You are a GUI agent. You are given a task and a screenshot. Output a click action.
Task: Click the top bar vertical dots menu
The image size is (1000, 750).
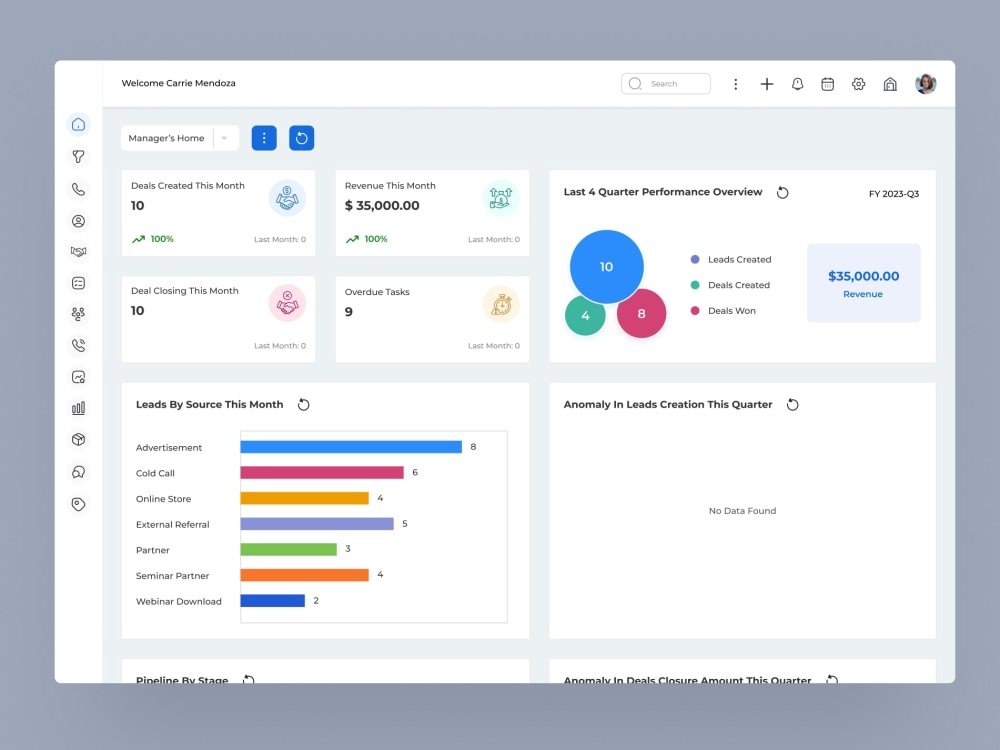[735, 84]
